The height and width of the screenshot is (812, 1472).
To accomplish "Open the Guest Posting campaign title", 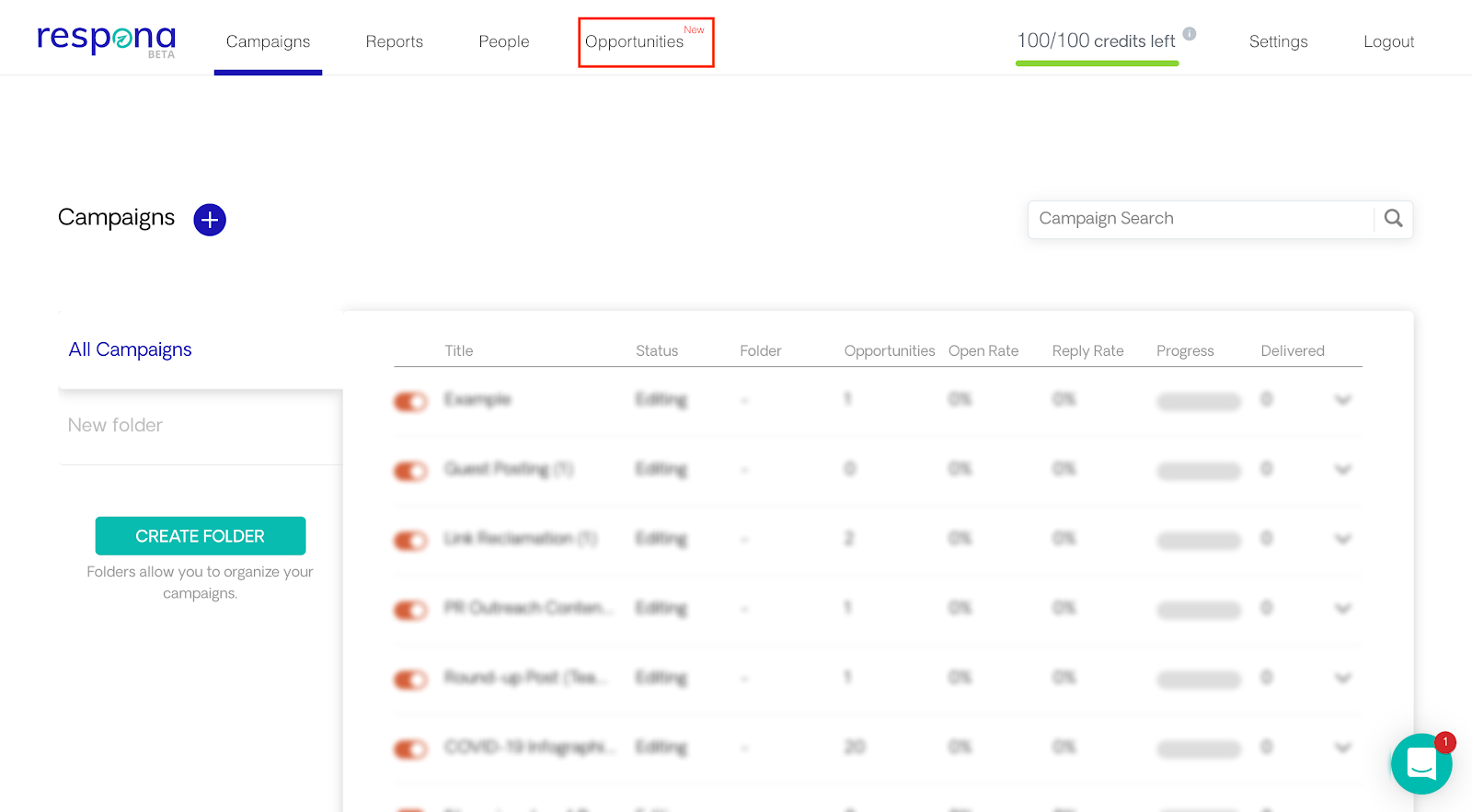I will coord(509,469).
